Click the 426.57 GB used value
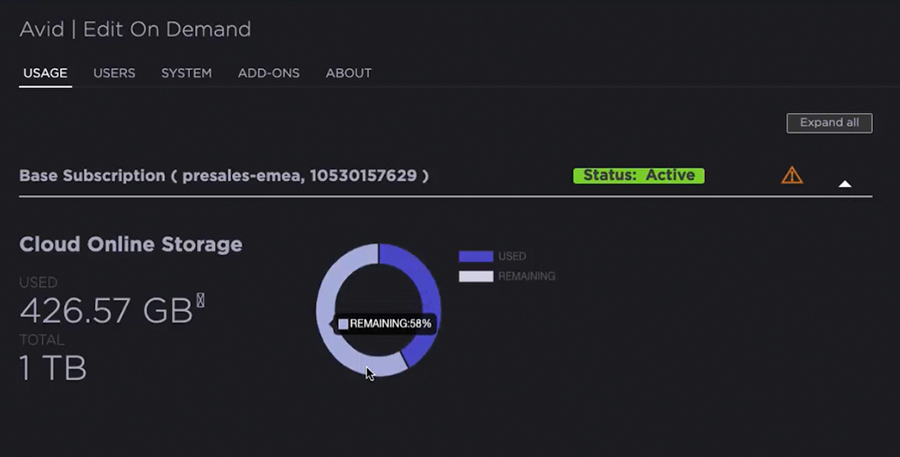The width and height of the screenshot is (900, 457). [x=106, y=311]
